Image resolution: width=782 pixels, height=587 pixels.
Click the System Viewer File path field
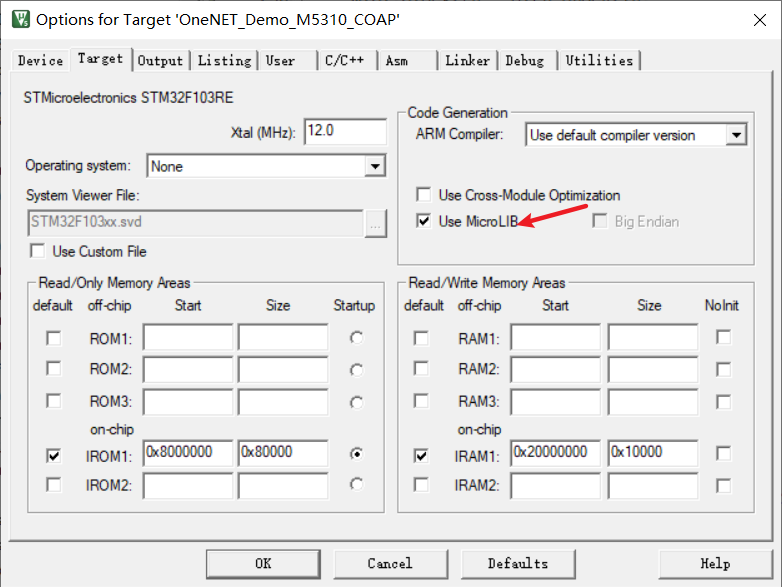pos(196,222)
